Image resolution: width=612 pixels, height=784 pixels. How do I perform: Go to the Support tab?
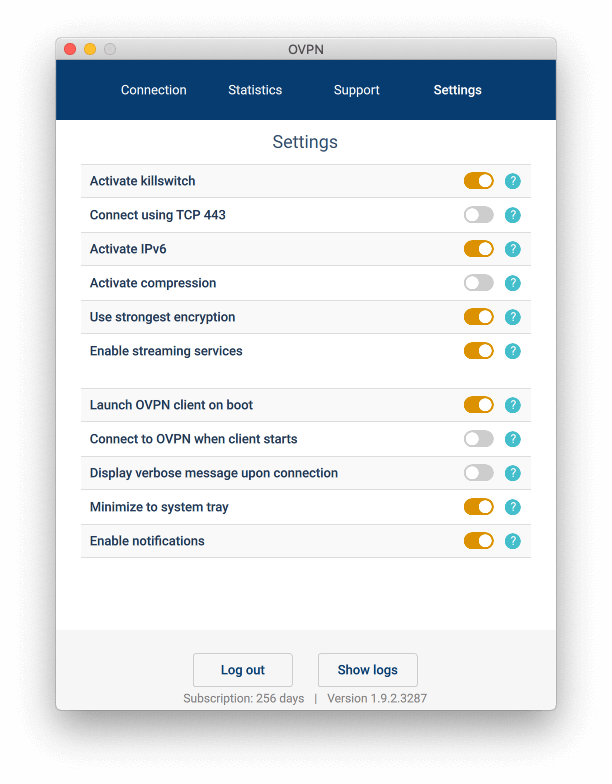356,90
